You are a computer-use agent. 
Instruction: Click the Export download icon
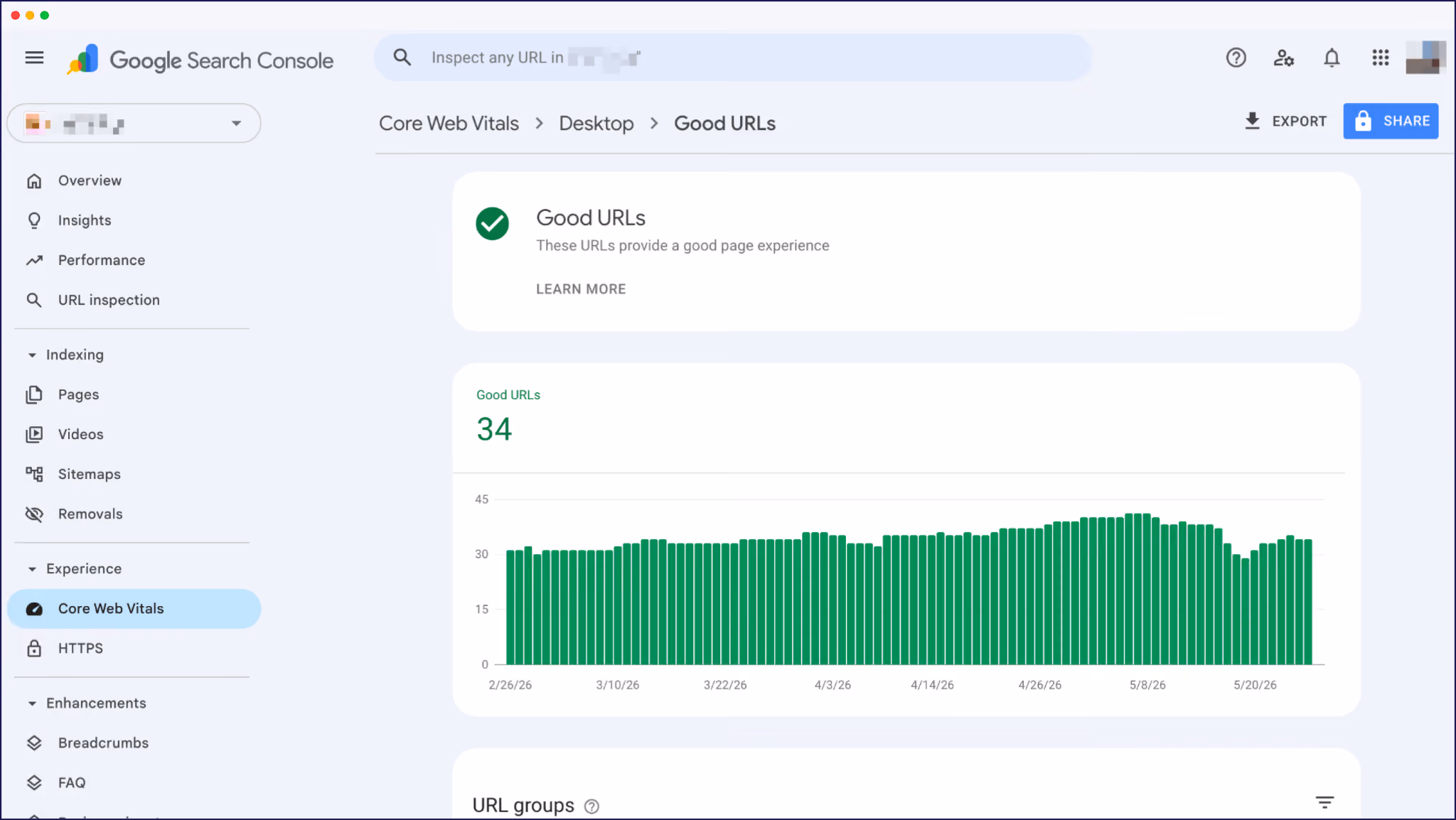pyautogui.click(x=1253, y=121)
